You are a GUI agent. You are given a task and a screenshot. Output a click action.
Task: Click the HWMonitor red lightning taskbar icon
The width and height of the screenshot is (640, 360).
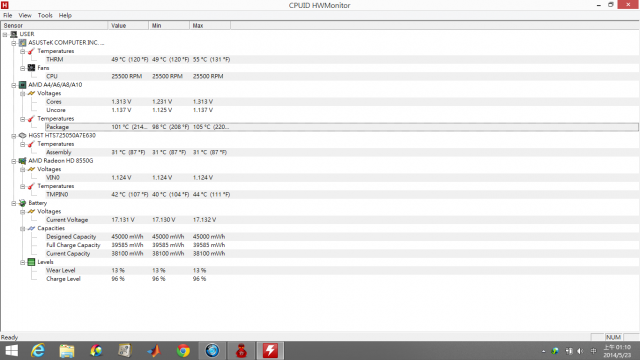(x=270, y=351)
